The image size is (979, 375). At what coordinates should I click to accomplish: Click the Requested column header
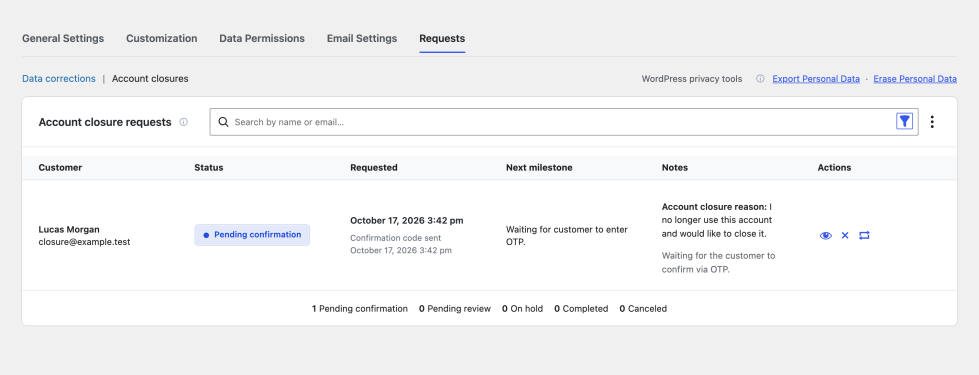[x=374, y=167]
